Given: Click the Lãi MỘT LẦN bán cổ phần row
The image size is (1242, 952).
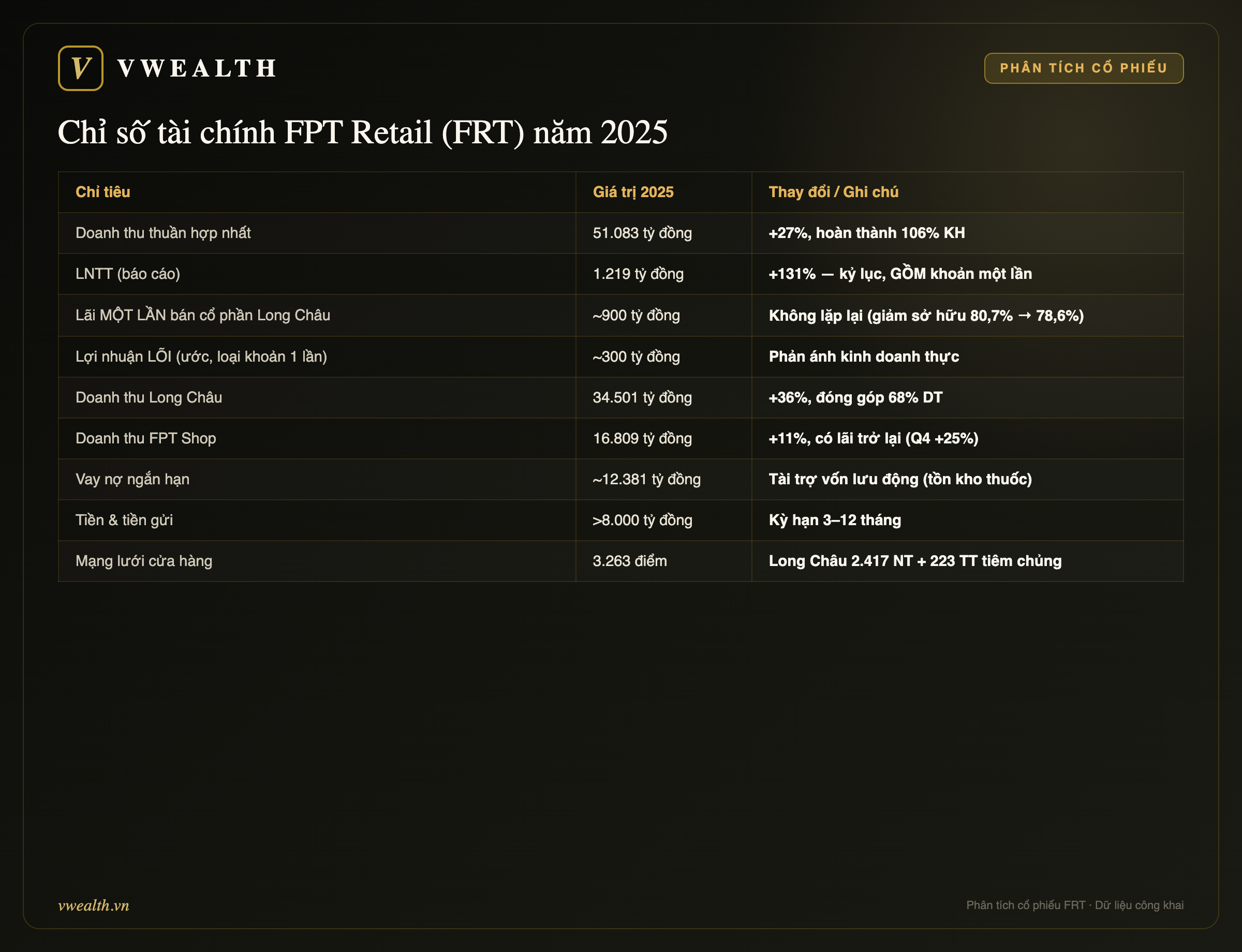Looking at the screenshot, I should pos(620,315).
